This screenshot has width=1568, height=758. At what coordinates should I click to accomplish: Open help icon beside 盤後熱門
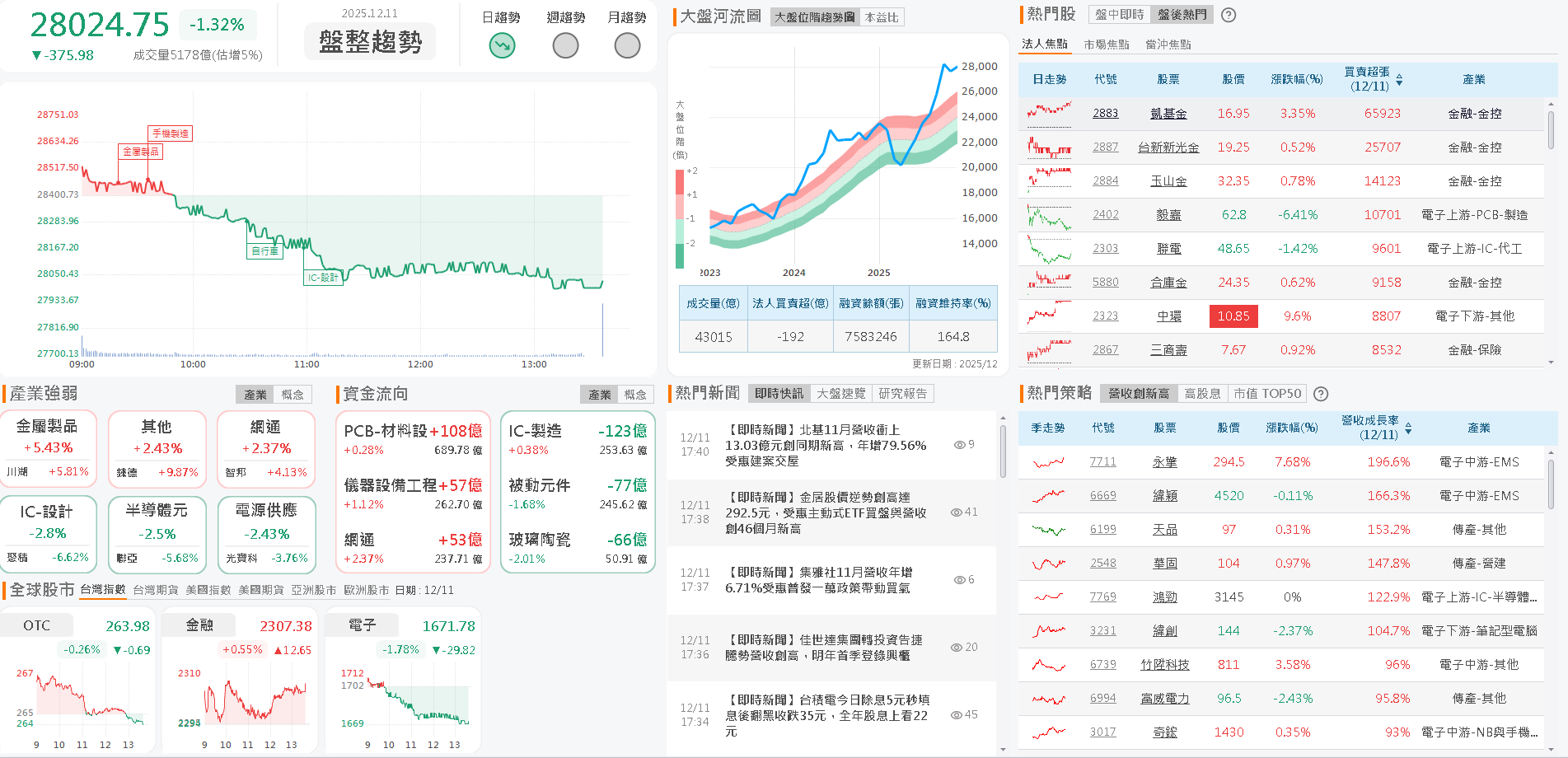tap(1229, 15)
